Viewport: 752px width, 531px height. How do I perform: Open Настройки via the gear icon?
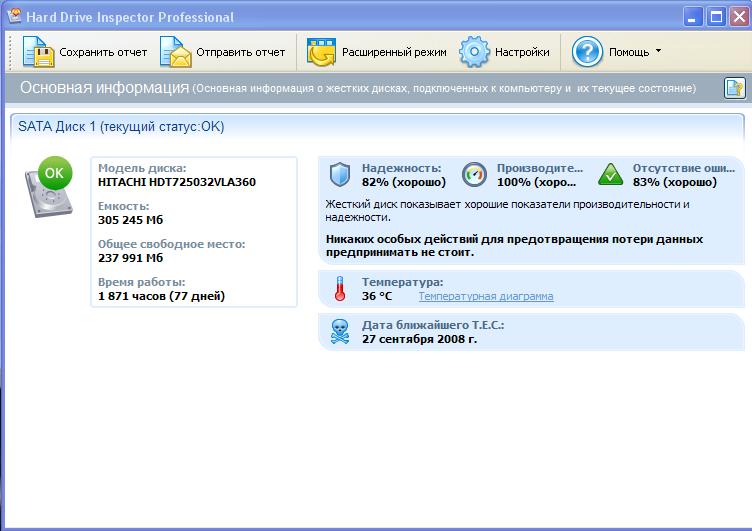coord(474,52)
